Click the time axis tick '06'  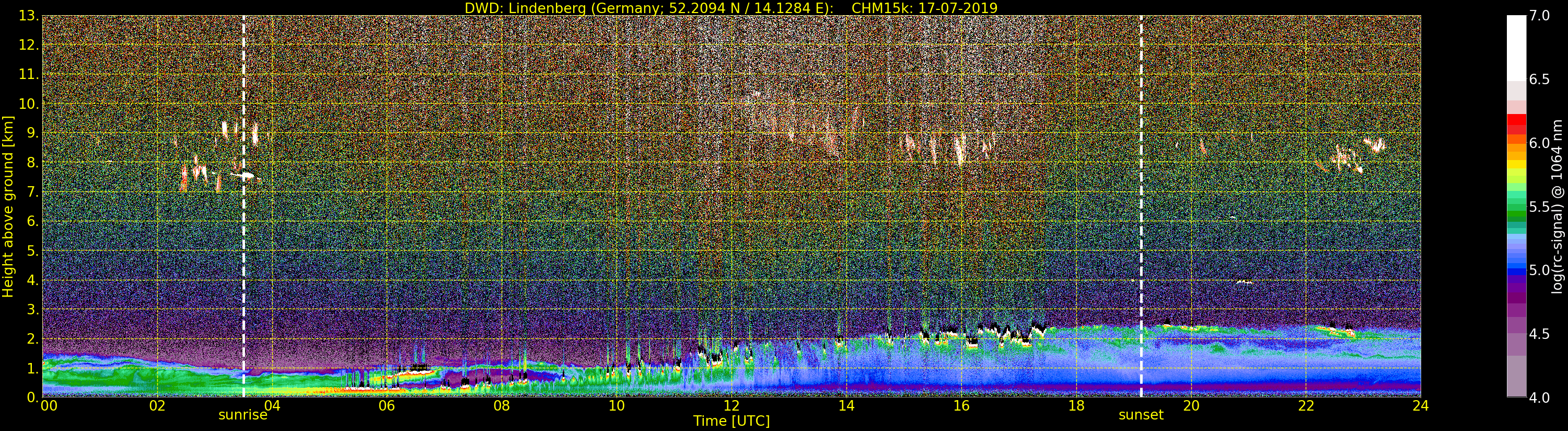pyautogui.click(x=387, y=405)
